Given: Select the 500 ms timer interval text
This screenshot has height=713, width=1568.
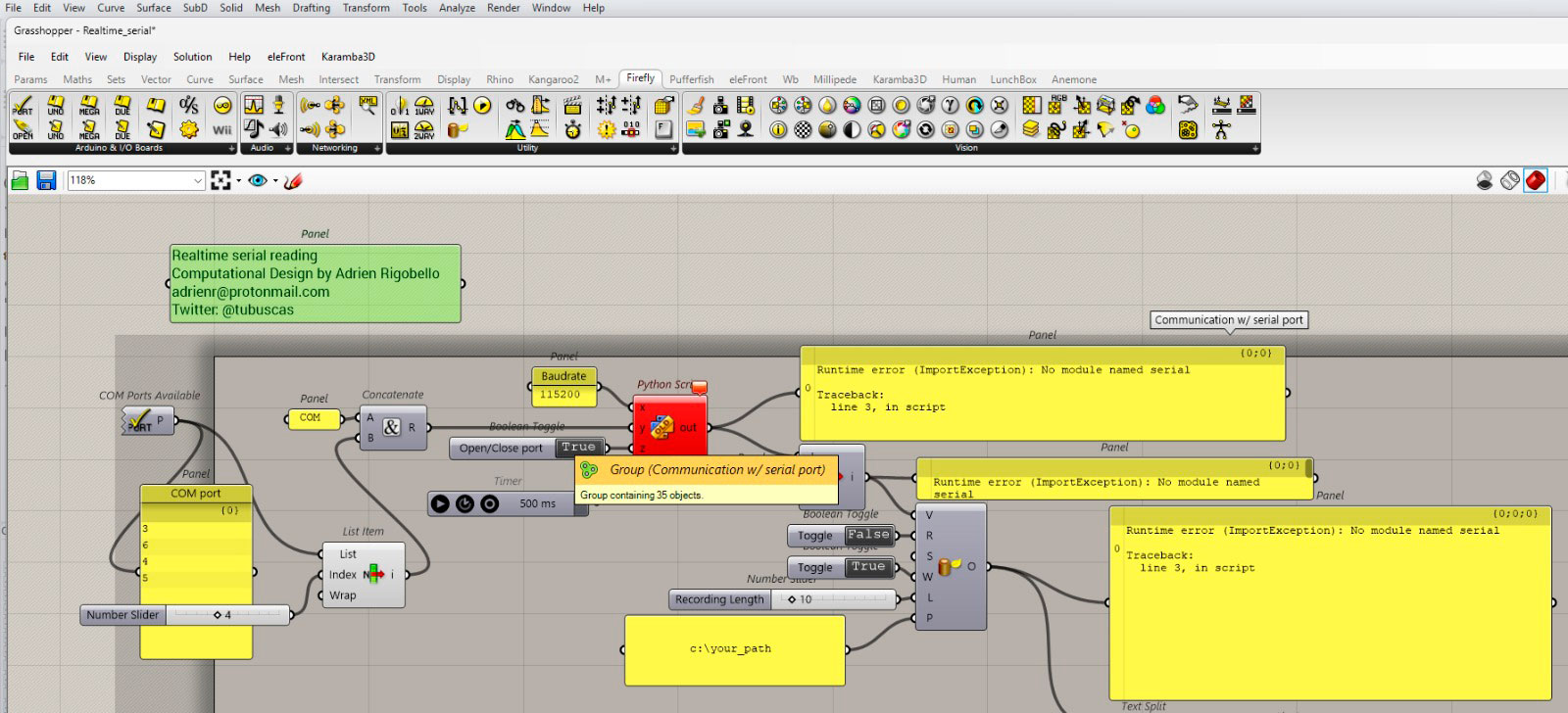Looking at the screenshot, I should pyautogui.click(x=537, y=503).
